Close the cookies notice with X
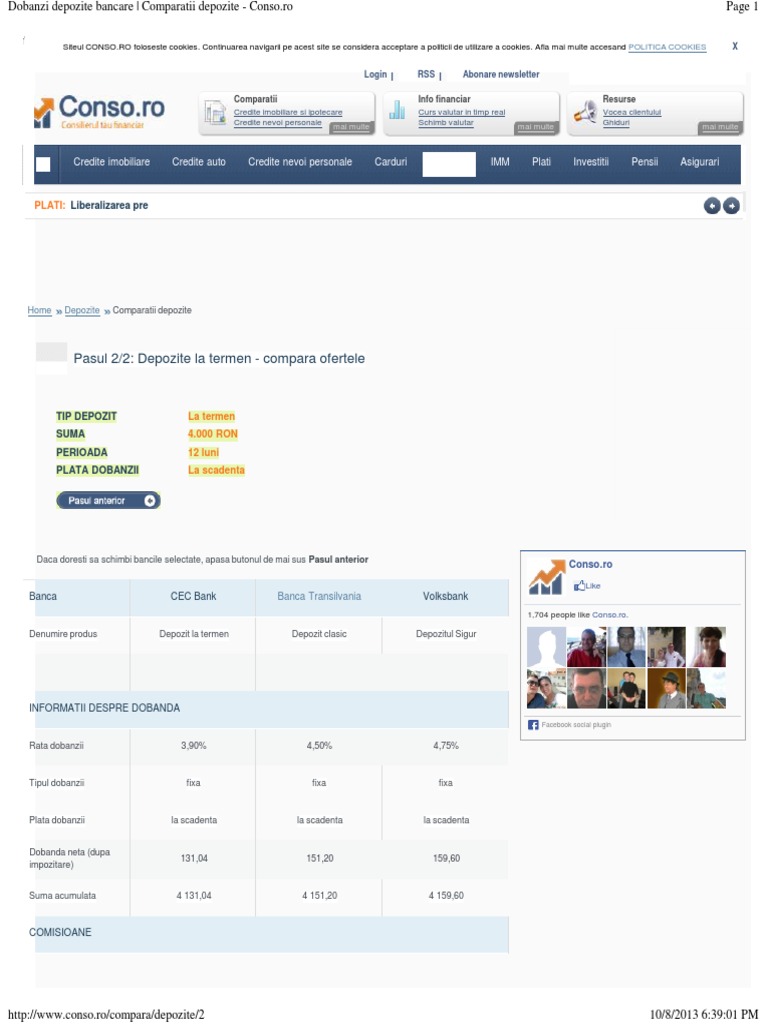The width and height of the screenshot is (768, 1024). 735,46
